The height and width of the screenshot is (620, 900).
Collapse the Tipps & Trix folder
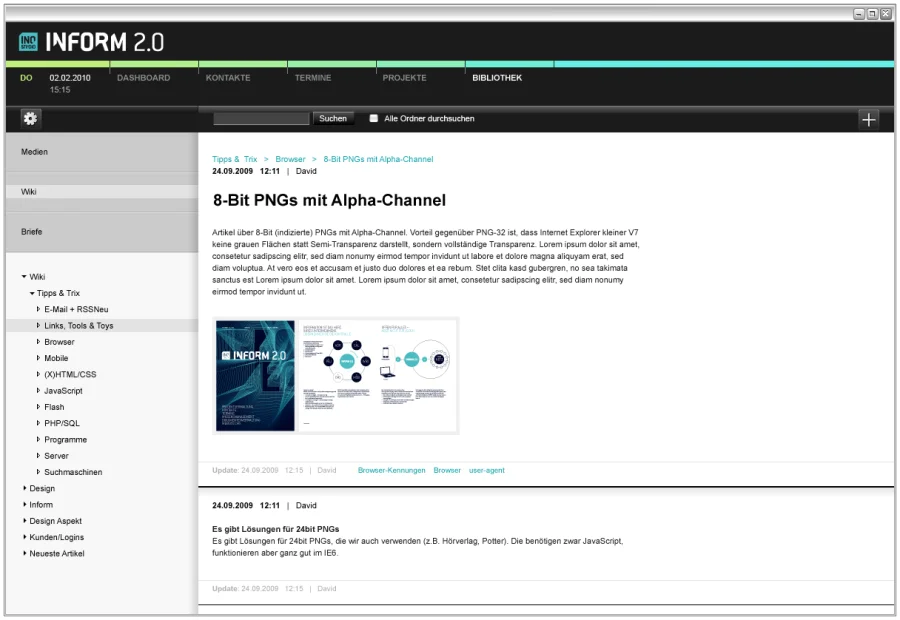click(32, 293)
